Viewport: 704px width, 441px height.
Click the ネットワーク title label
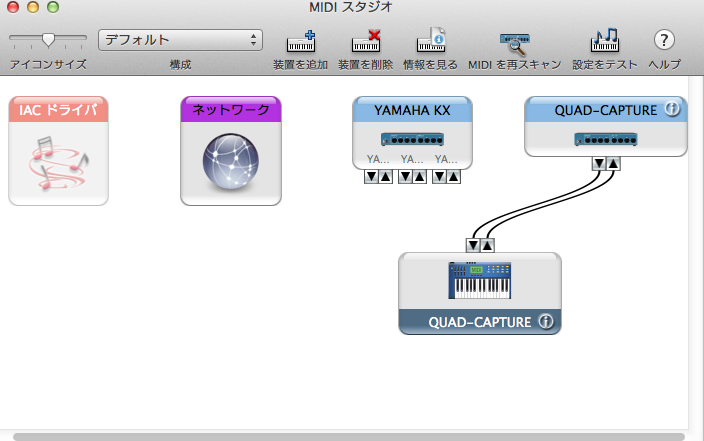[231, 110]
